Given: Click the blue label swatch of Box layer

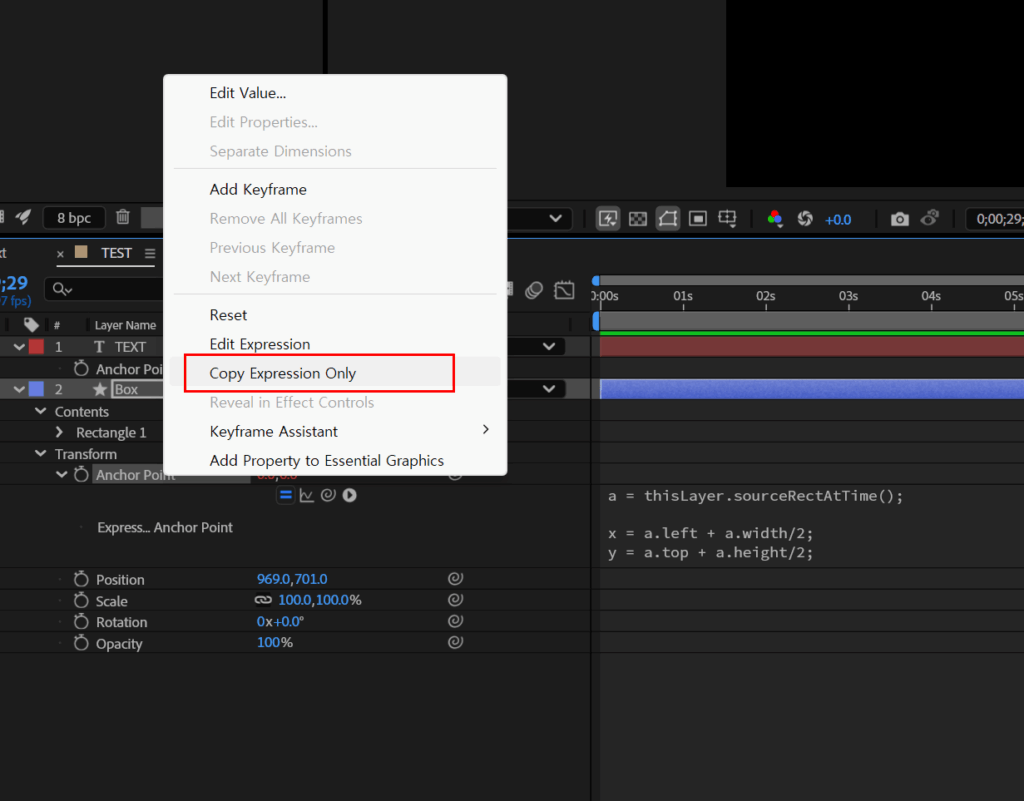Looking at the screenshot, I should [x=37, y=389].
